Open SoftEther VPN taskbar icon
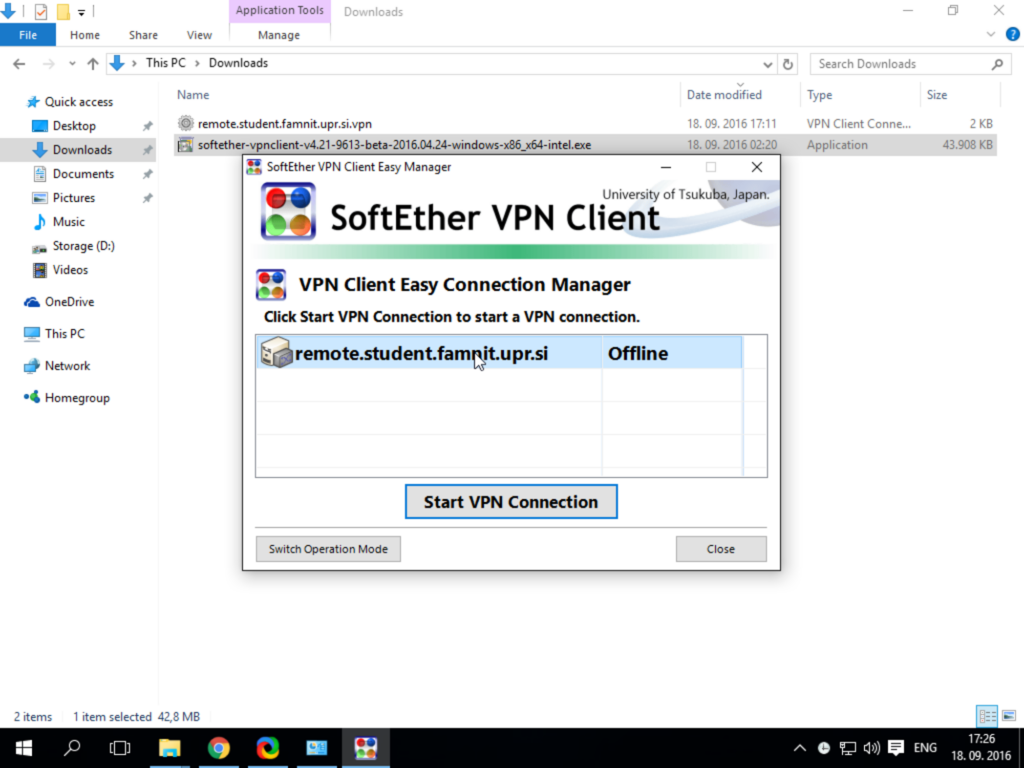Image resolution: width=1024 pixels, height=768 pixels. pos(366,748)
